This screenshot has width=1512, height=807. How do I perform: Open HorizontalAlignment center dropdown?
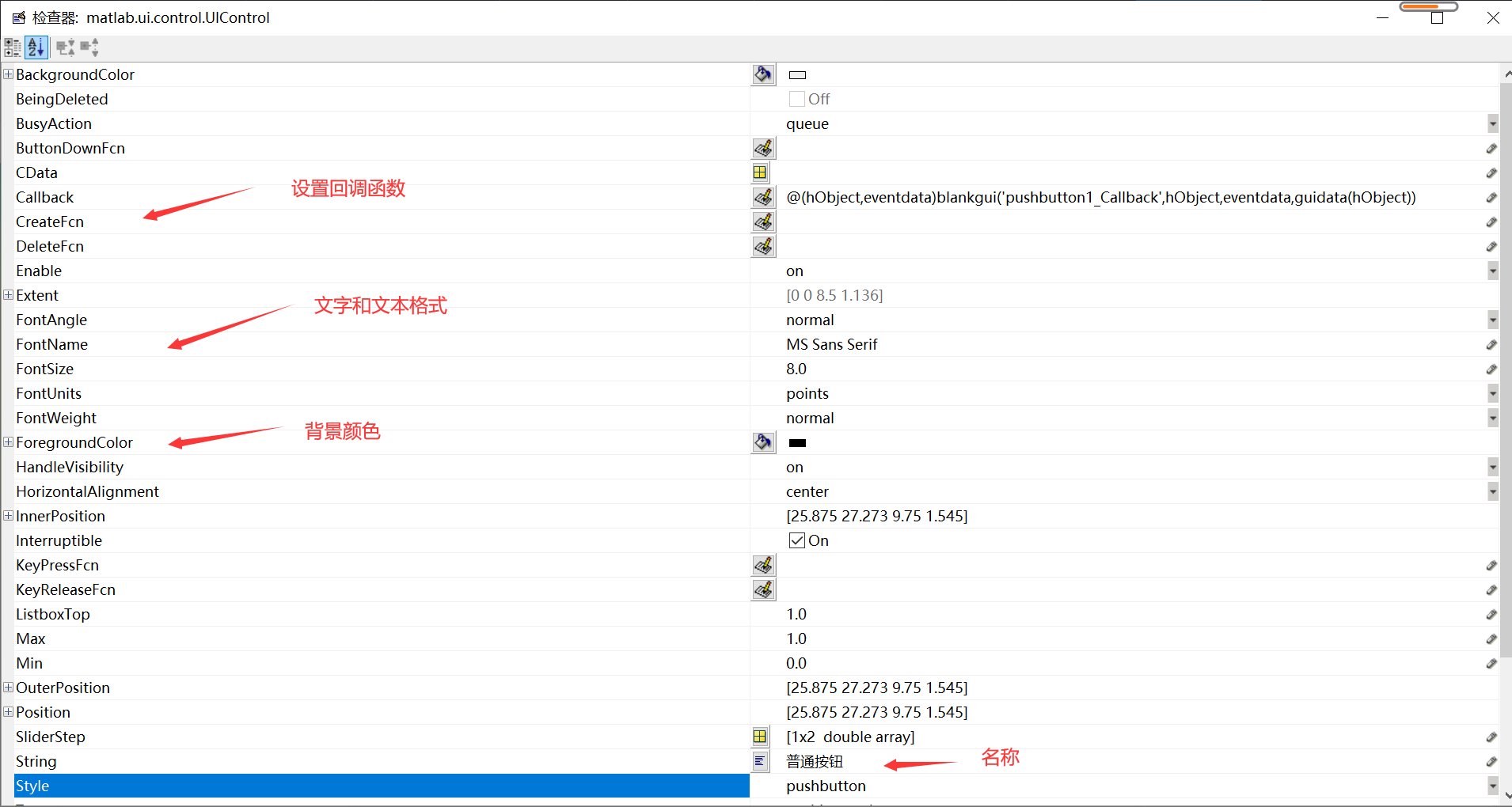click(1493, 491)
